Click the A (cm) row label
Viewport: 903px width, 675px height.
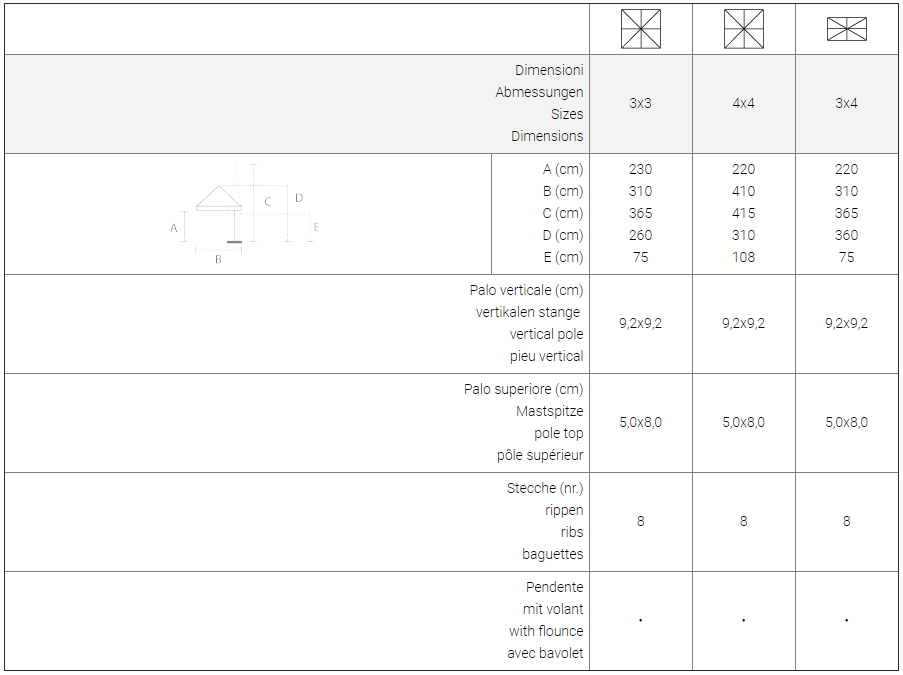(563, 169)
